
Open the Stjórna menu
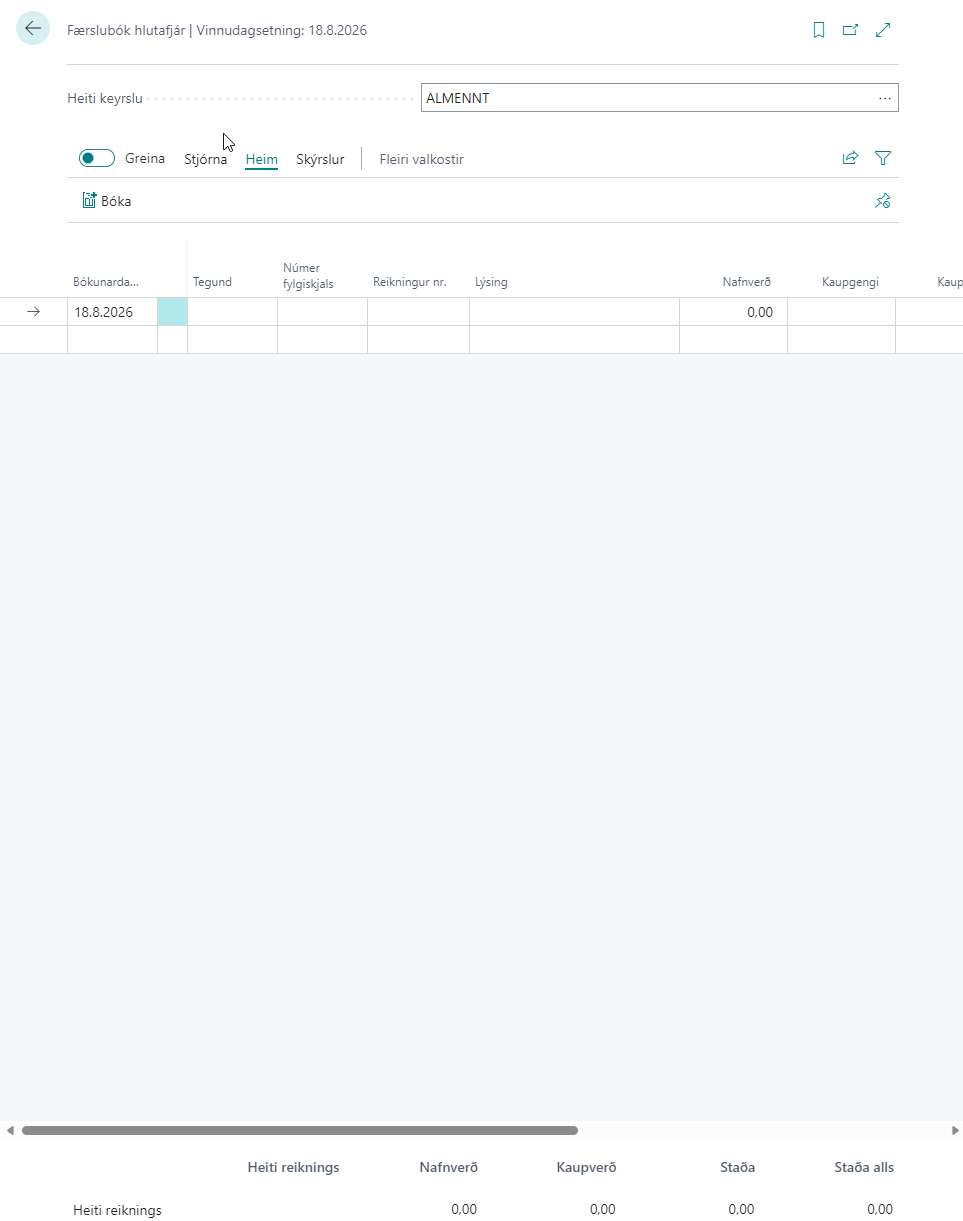(x=205, y=159)
